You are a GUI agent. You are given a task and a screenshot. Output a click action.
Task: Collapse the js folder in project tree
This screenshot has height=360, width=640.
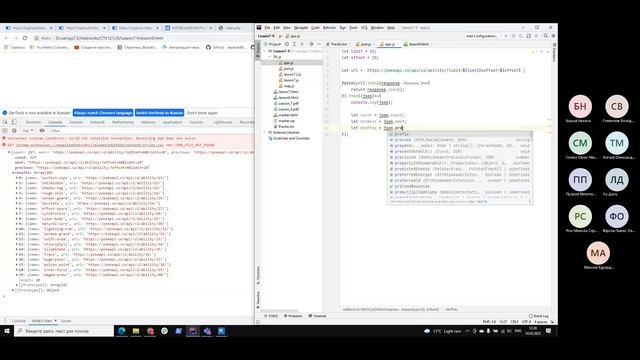click(270, 57)
